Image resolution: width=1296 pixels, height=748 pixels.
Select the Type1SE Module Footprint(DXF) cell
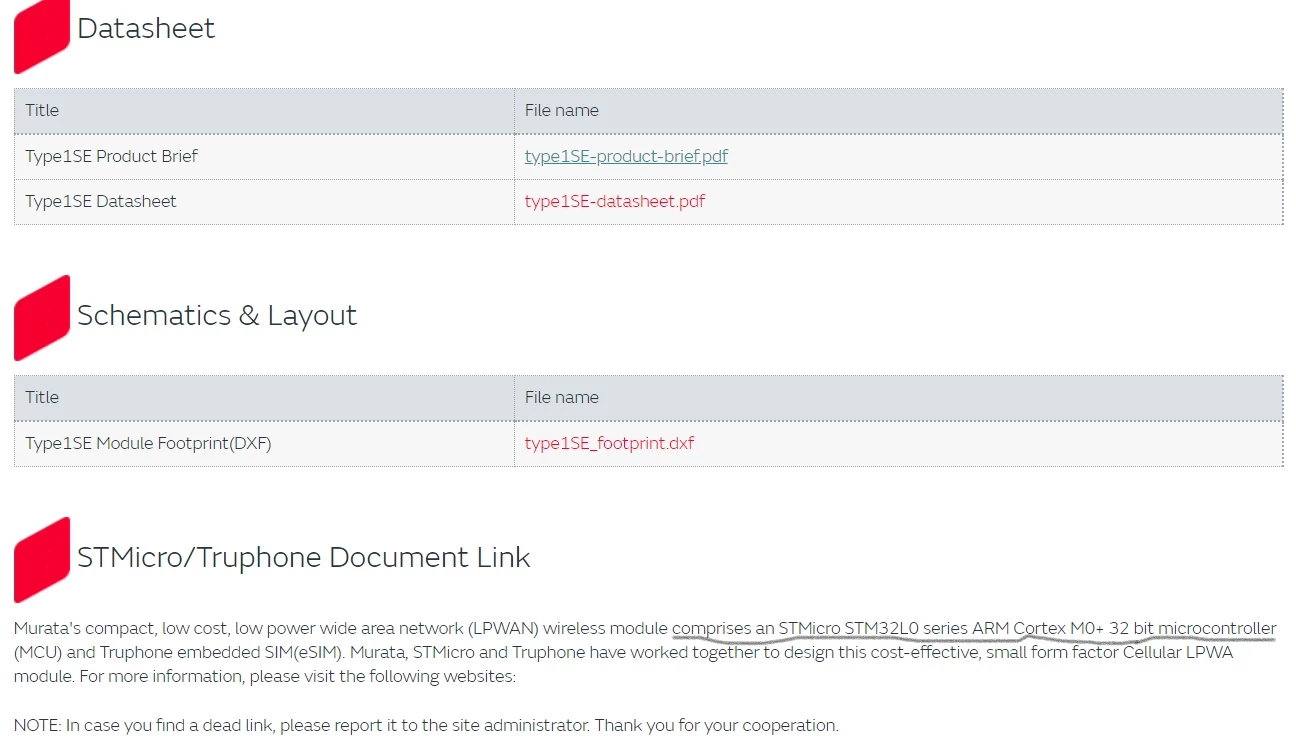pos(264,443)
